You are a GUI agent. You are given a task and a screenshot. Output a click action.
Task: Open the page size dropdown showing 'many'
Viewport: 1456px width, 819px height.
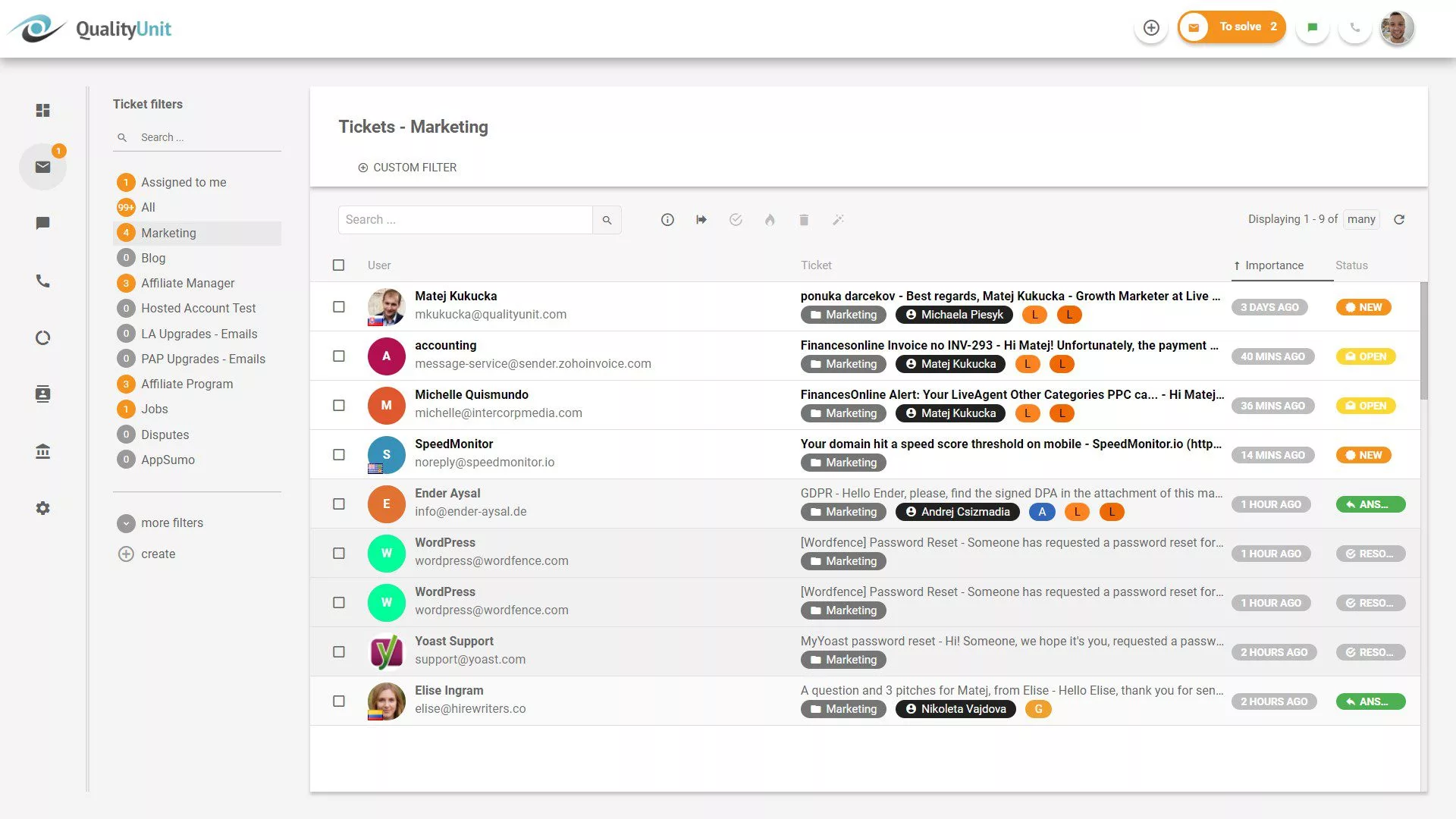coord(1361,219)
